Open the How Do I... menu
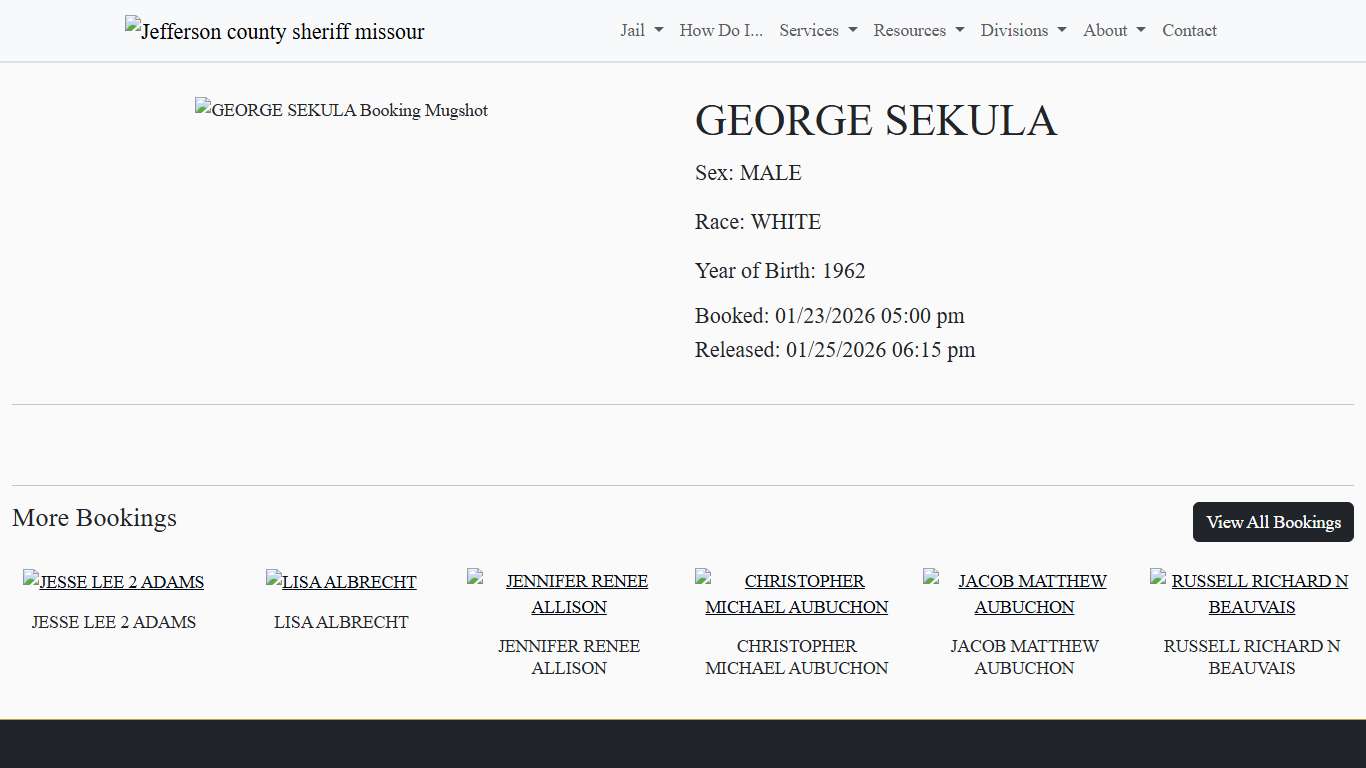This screenshot has width=1366, height=768. 720,30
